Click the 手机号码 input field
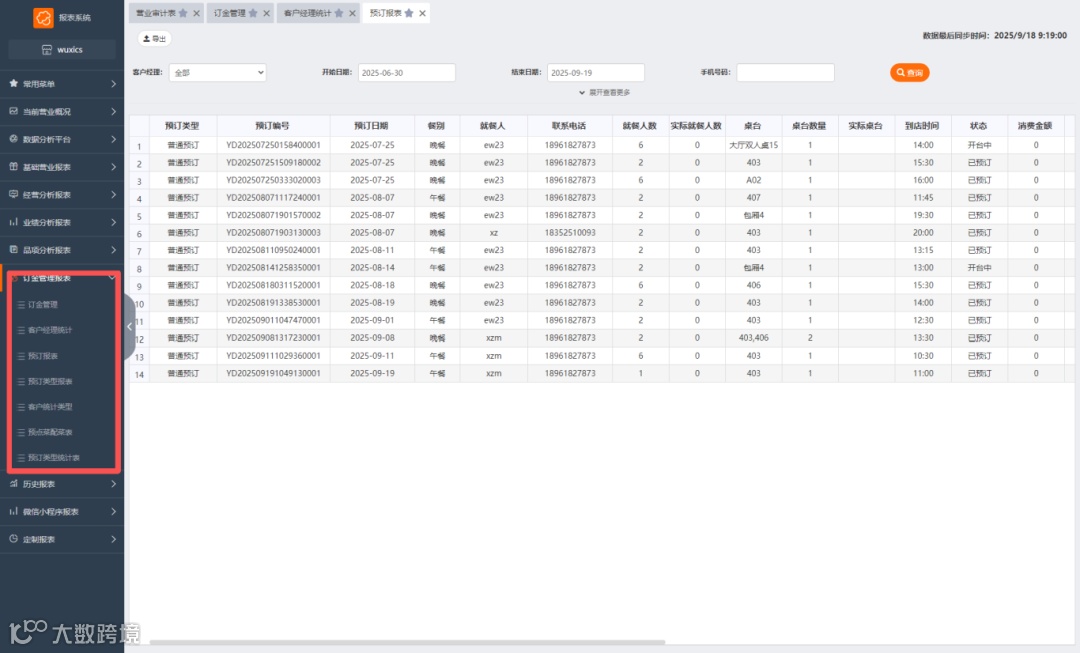The image size is (1080, 653). (x=785, y=72)
